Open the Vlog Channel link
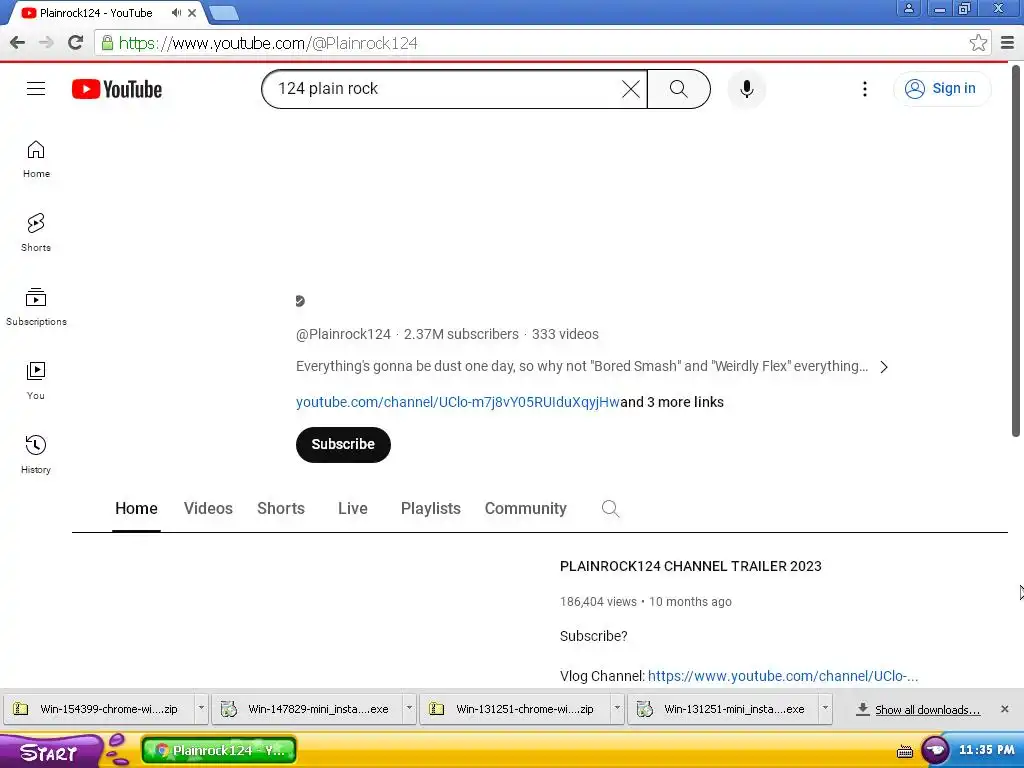The width and height of the screenshot is (1024, 768). 782,676
